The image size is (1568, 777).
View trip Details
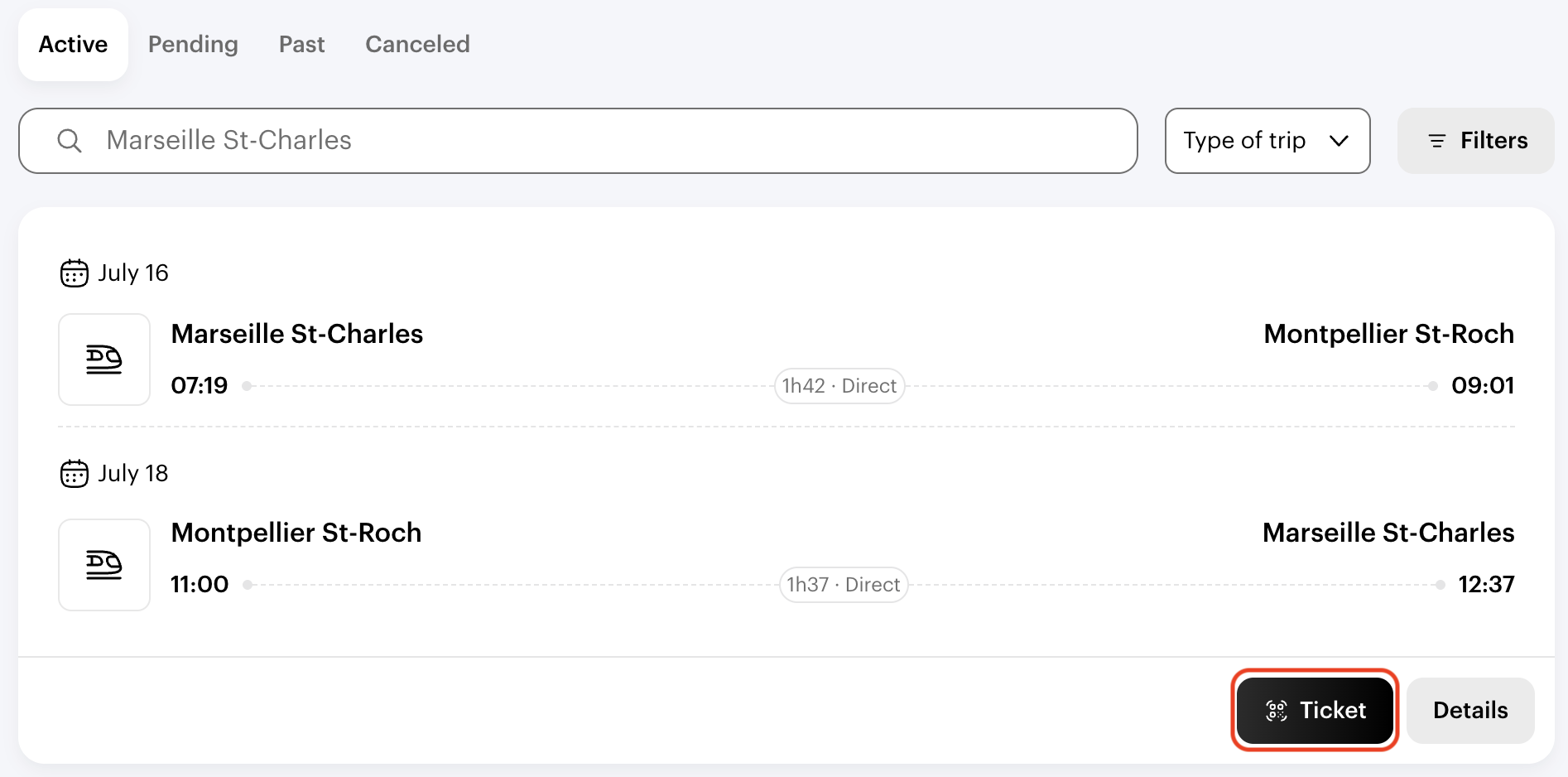[x=1470, y=711]
